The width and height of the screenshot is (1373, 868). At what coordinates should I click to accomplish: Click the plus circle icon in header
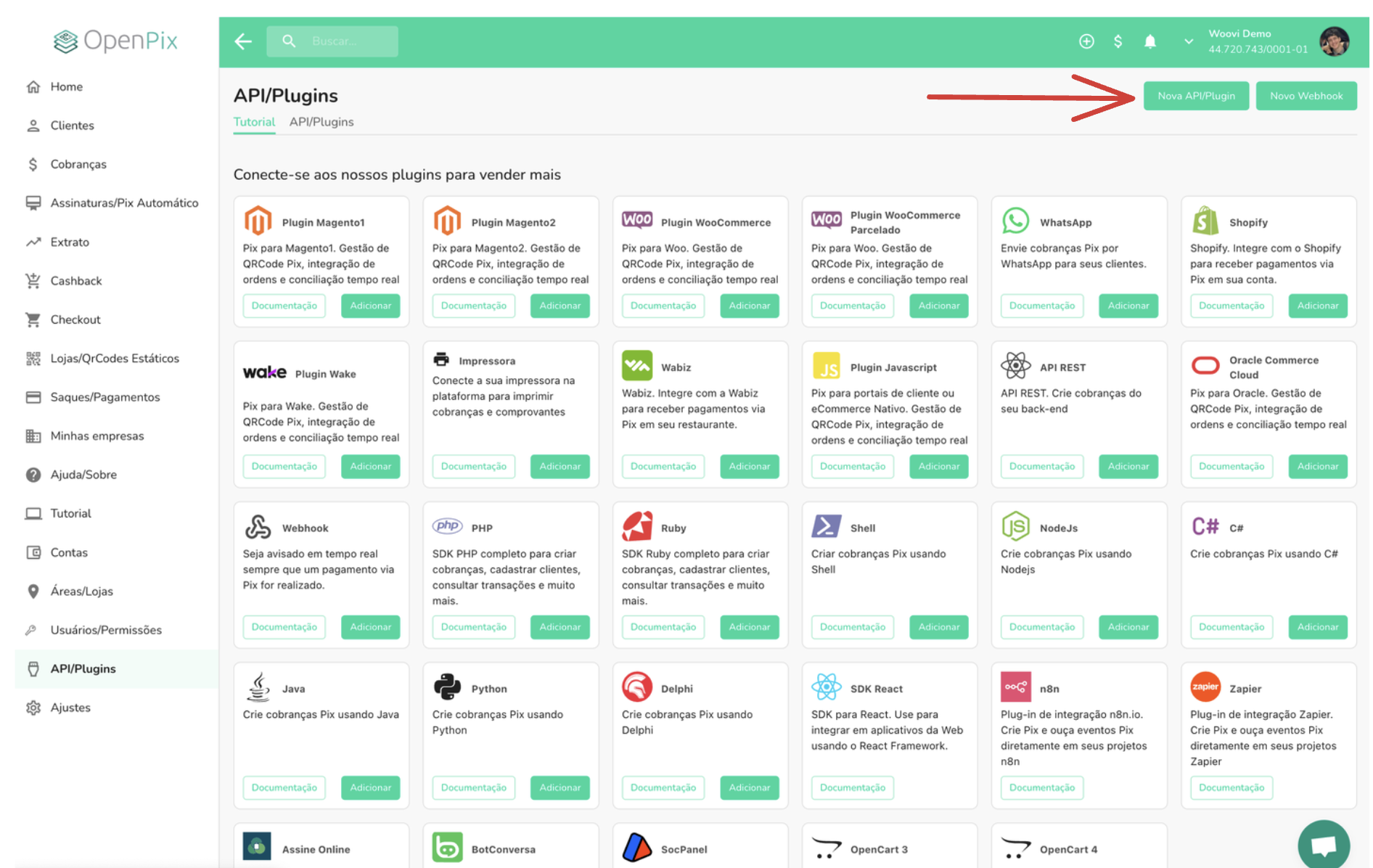(1086, 41)
